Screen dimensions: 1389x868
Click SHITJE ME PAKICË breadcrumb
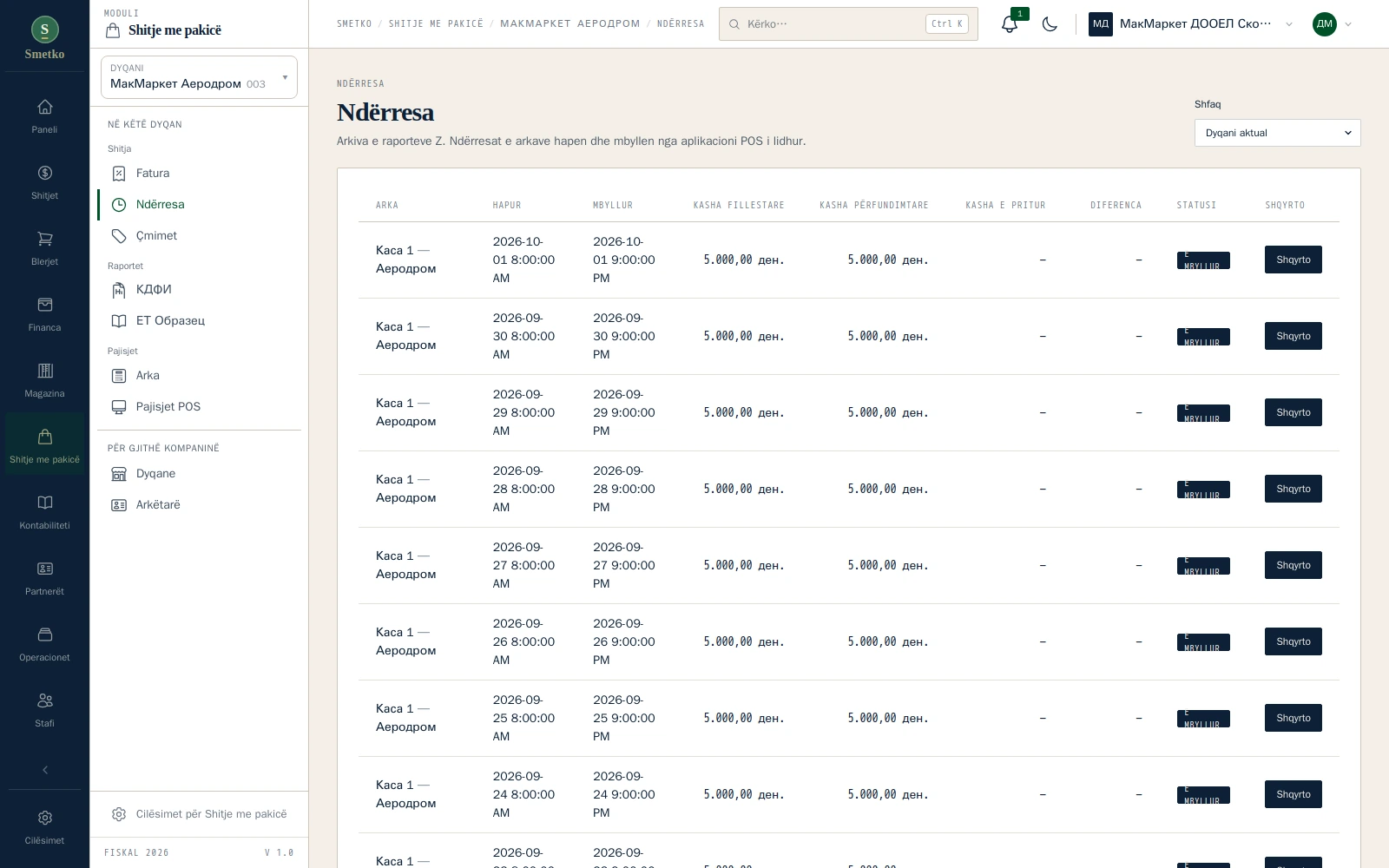[436, 24]
